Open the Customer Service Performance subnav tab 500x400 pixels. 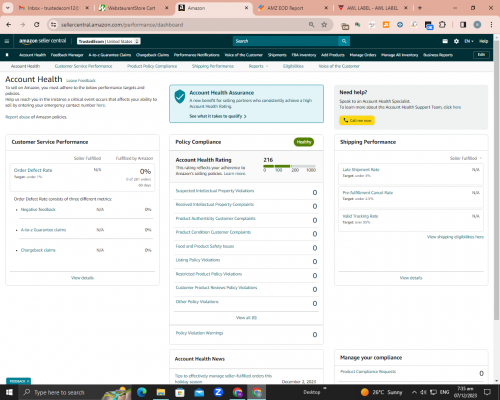click(x=83, y=66)
